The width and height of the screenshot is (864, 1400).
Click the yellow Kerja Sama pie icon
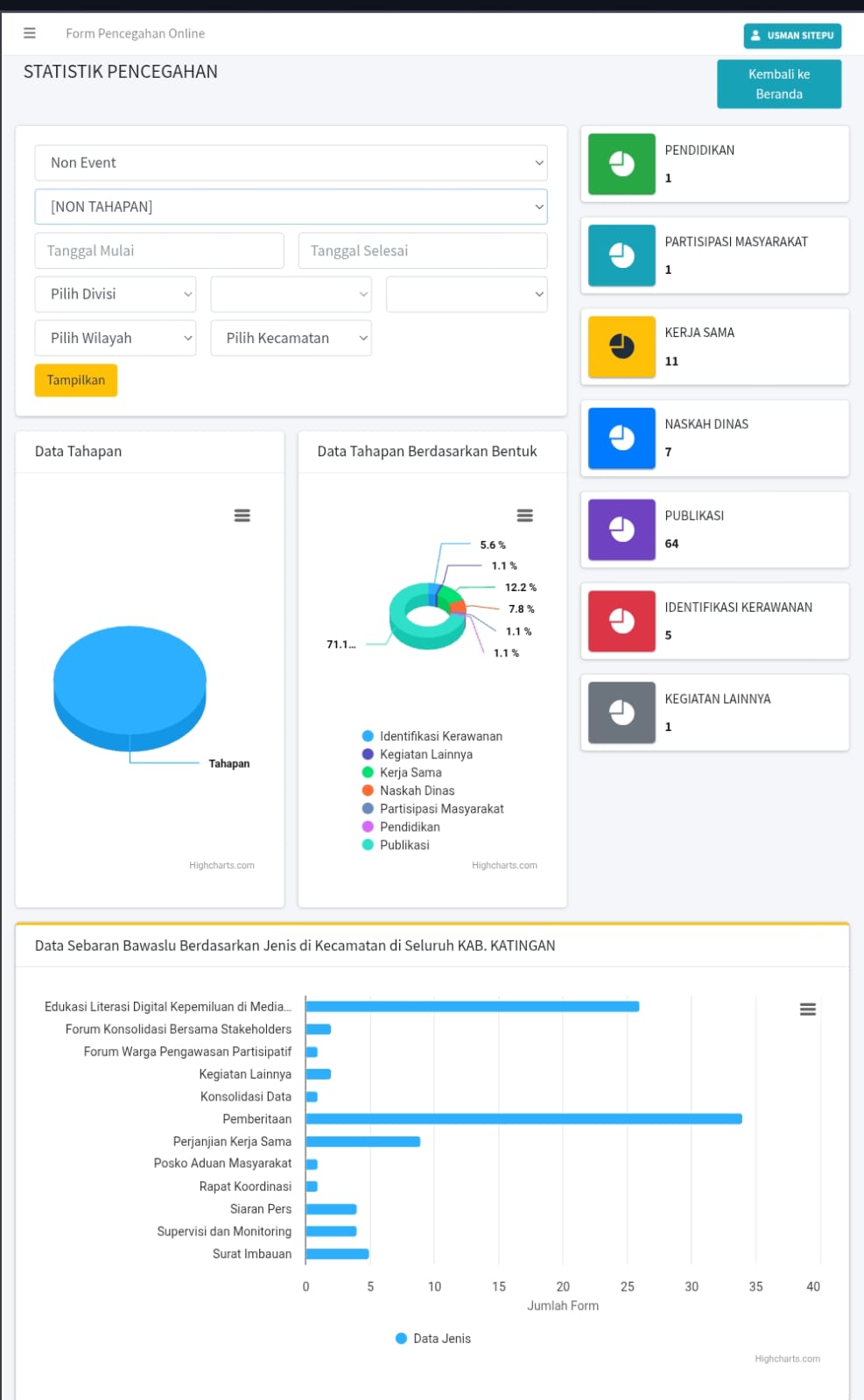click(x=622, y=347)
